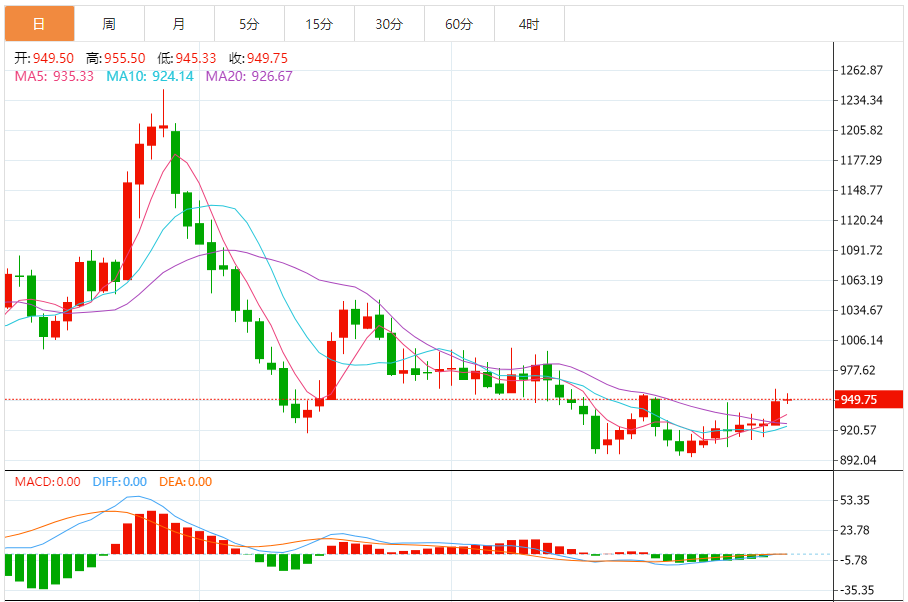Click the 1262.87 price axis label
Image resolution: width=908 pixels, height=602 pixels.
[861, 70]
